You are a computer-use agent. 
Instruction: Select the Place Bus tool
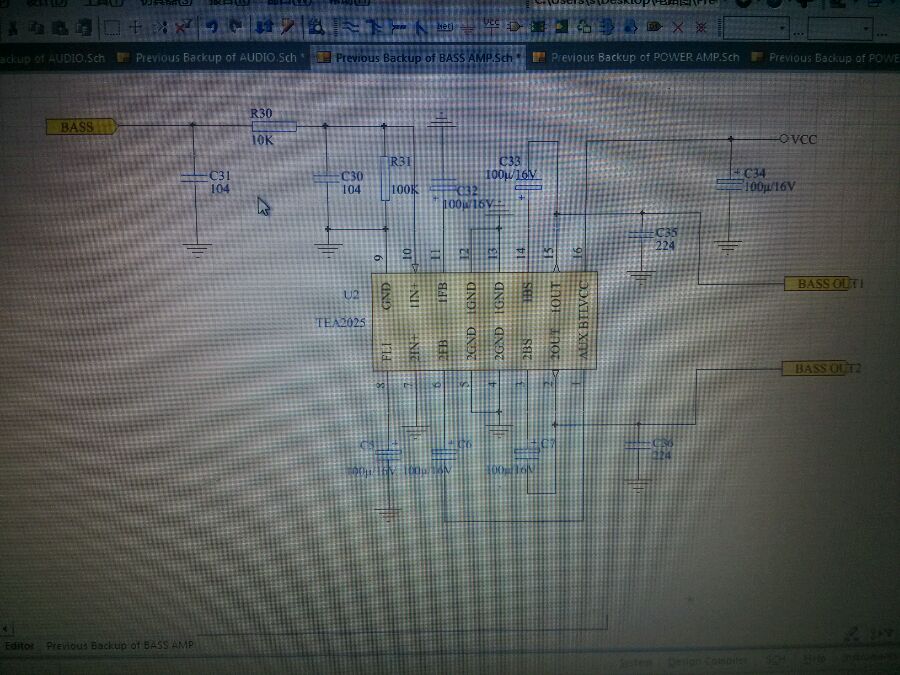374,27
